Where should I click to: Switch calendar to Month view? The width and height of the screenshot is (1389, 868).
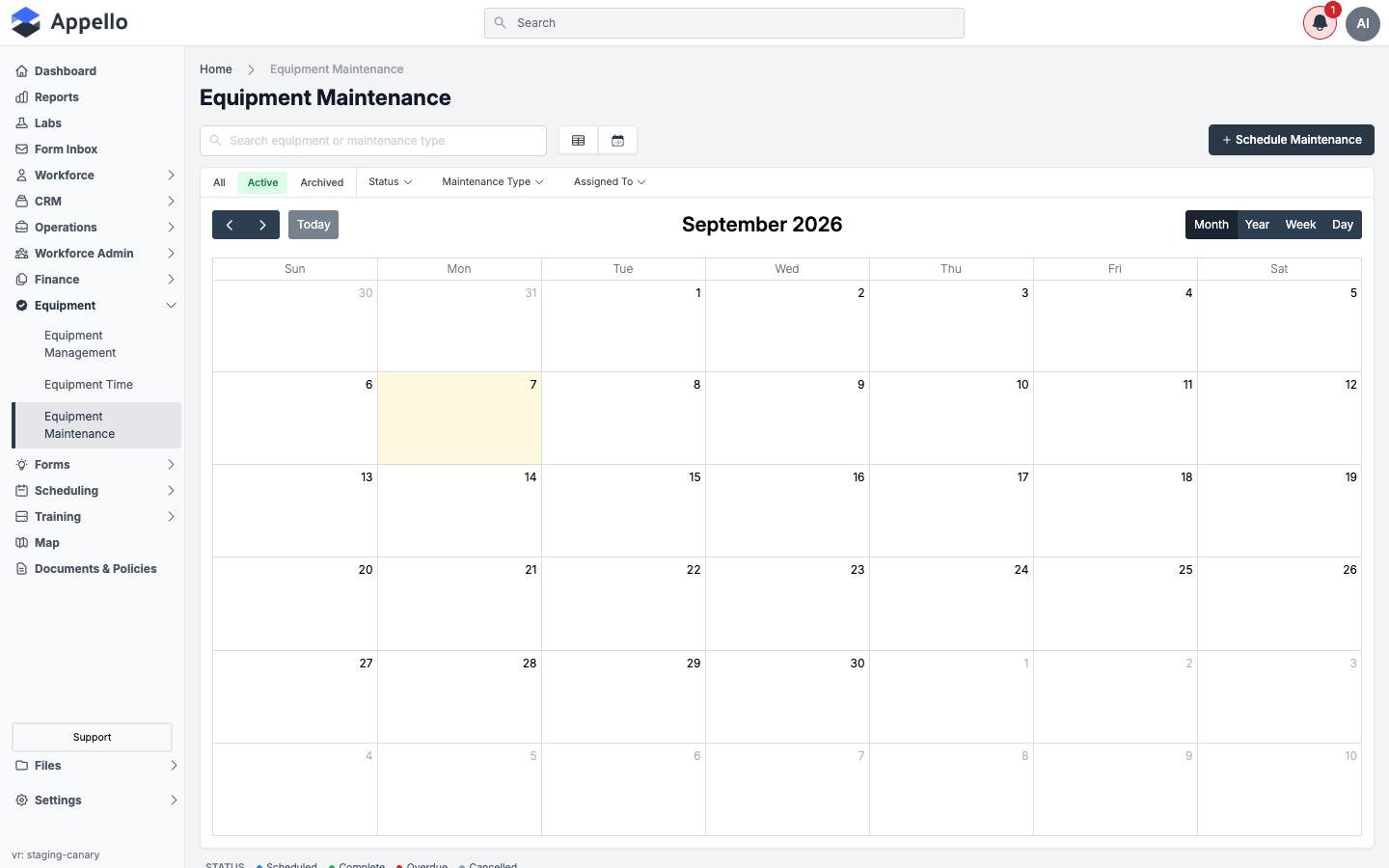(x=1212, y=225)
